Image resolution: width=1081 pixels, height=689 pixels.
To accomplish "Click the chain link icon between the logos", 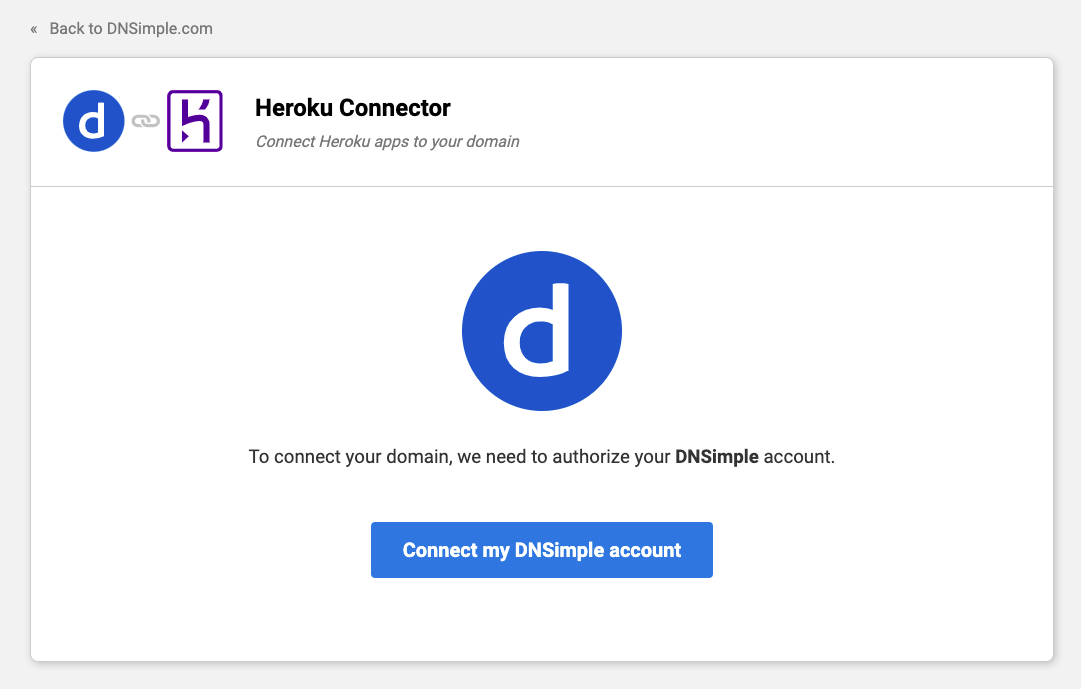I will 143,120.
